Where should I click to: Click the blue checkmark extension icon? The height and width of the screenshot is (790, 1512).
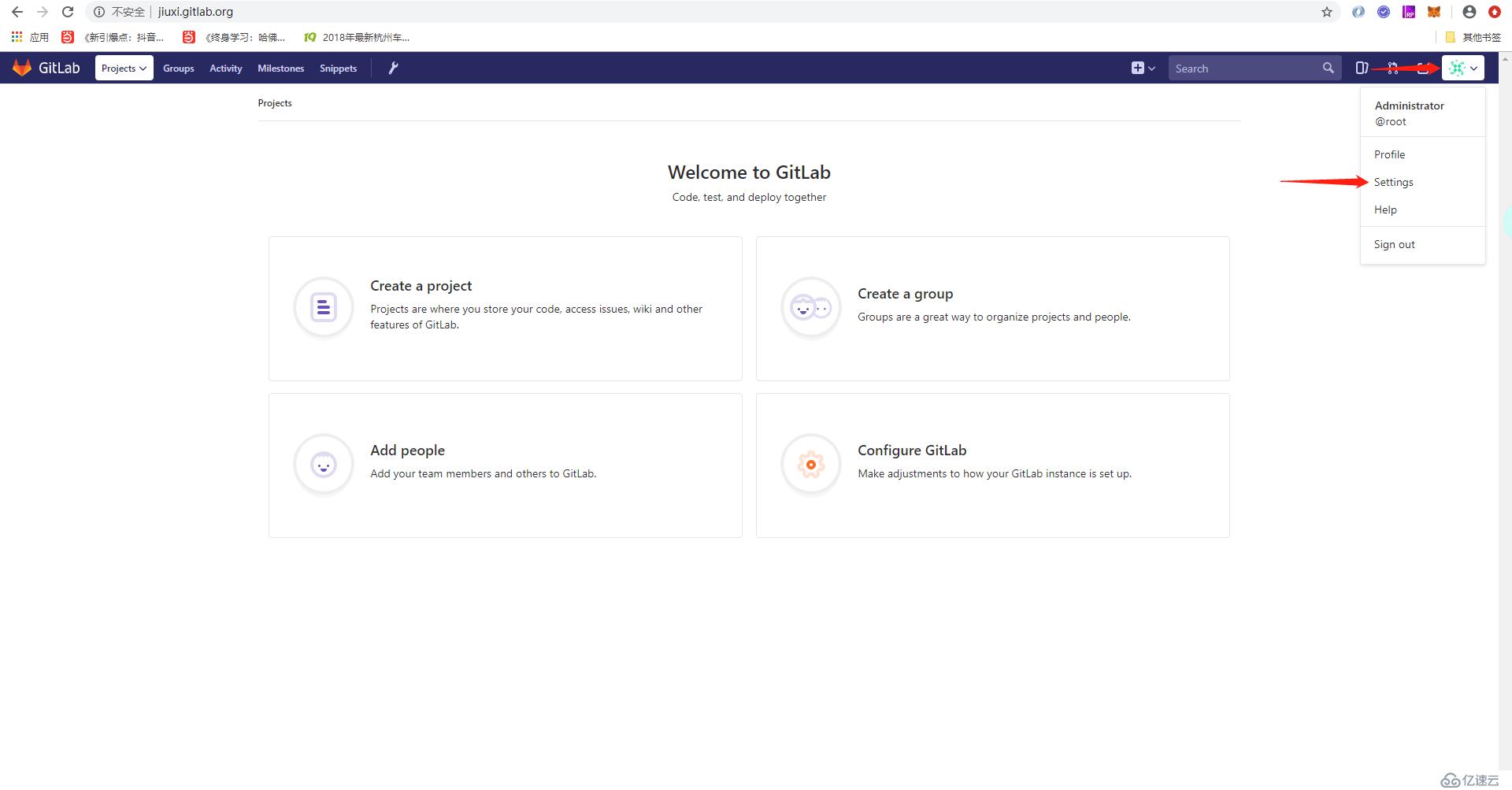point(1384,12)
